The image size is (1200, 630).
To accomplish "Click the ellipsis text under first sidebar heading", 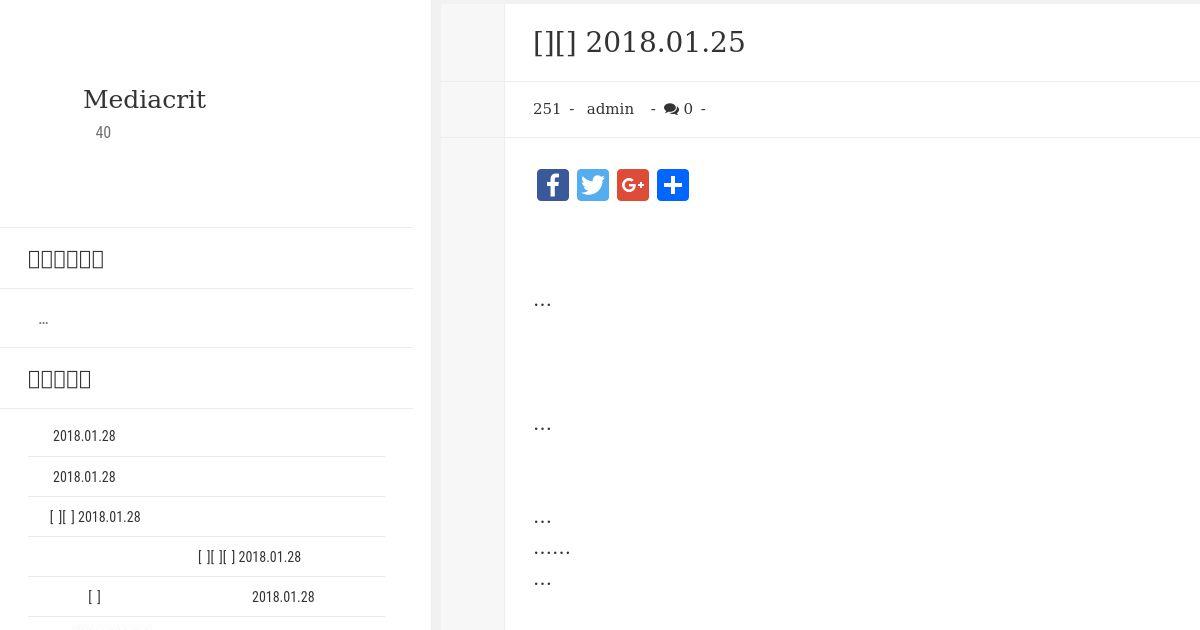I will click(x=43, y=320).
